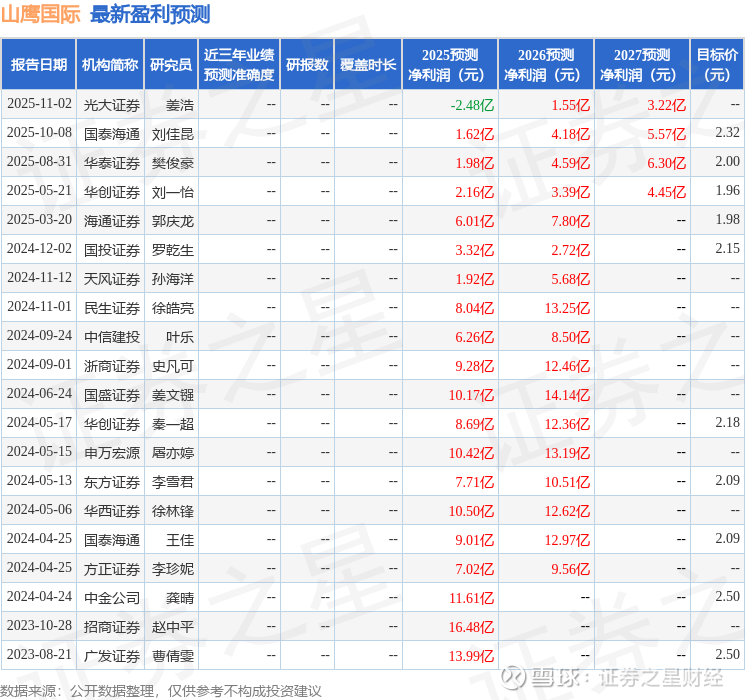Select the 2025预测净利润 column header
The image size is (745, 700).
coord(450,65)
